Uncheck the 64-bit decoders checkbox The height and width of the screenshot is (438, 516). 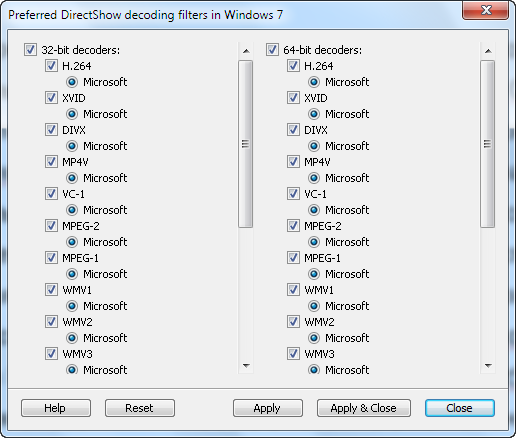tap(272, 50)
